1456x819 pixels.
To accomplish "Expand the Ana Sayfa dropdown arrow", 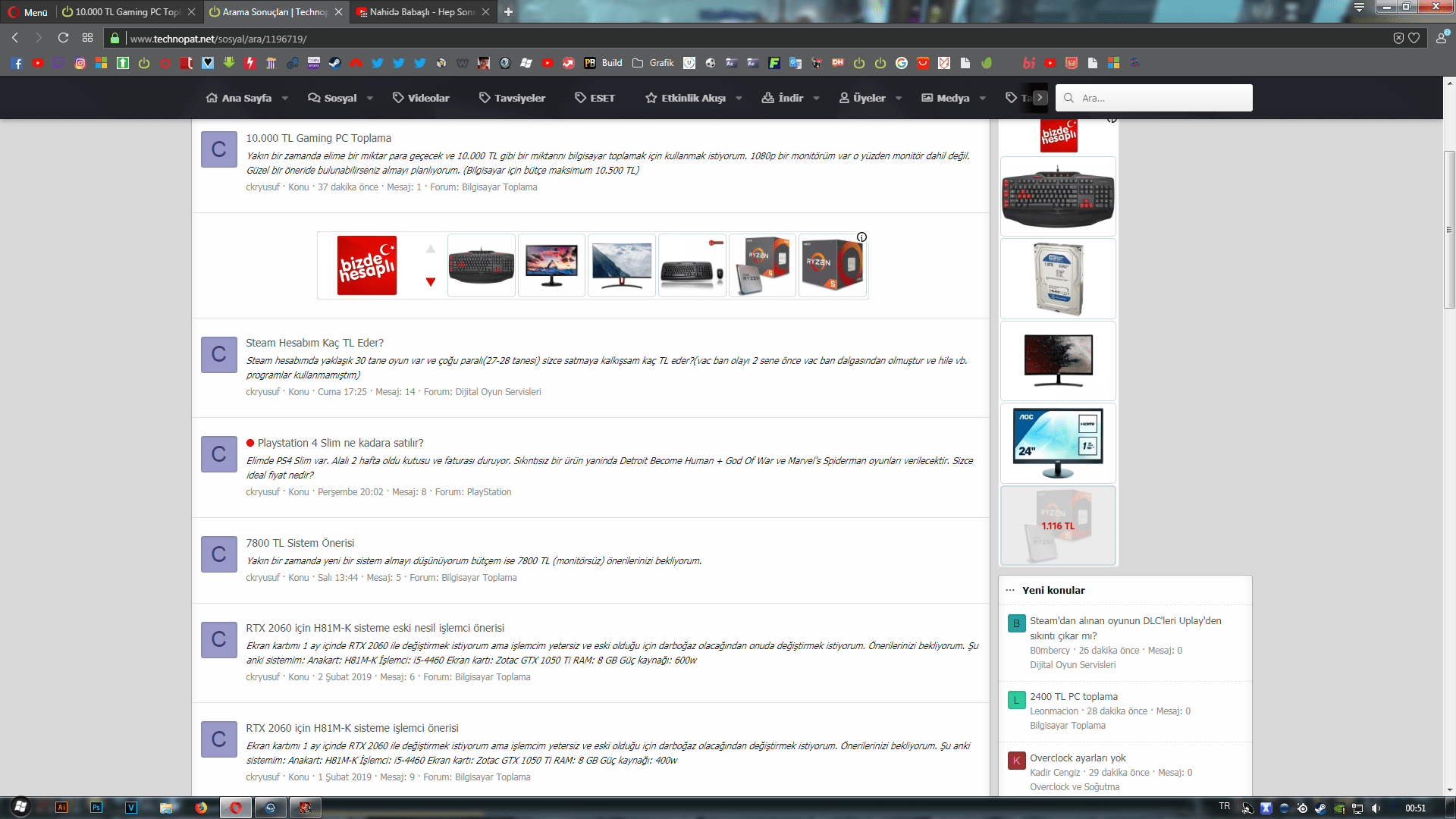I will (x=285, y=98).
